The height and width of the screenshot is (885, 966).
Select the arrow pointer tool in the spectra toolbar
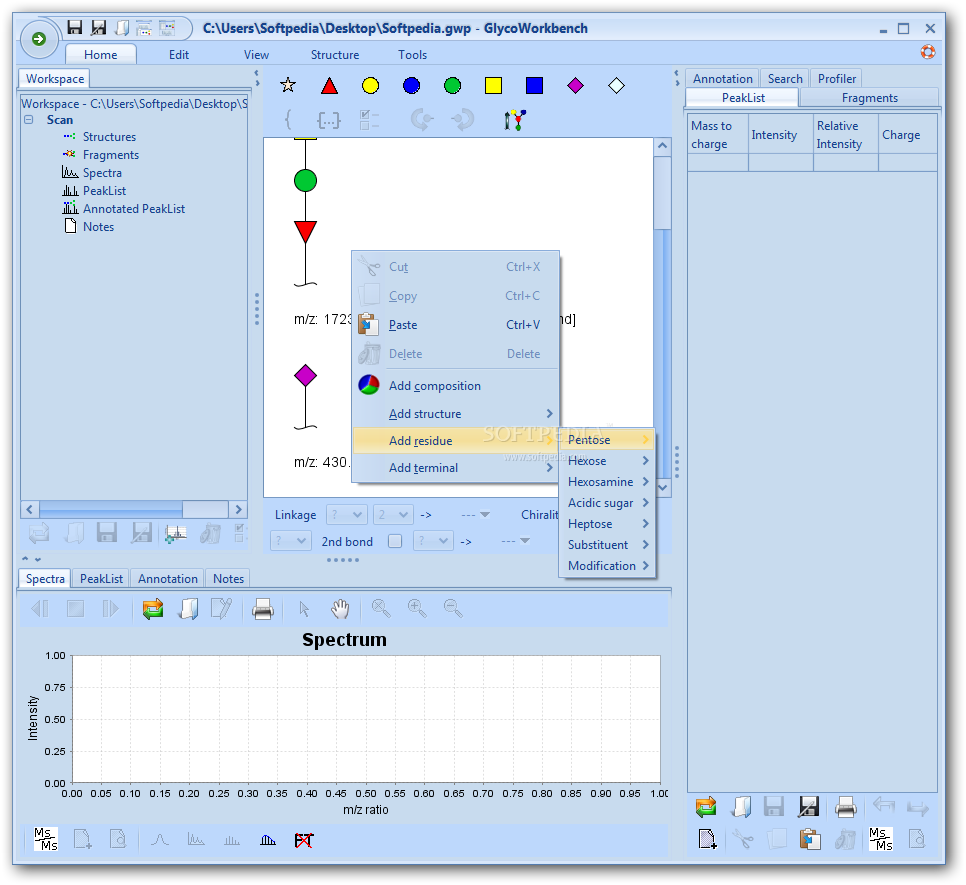(x=304, y=609)
